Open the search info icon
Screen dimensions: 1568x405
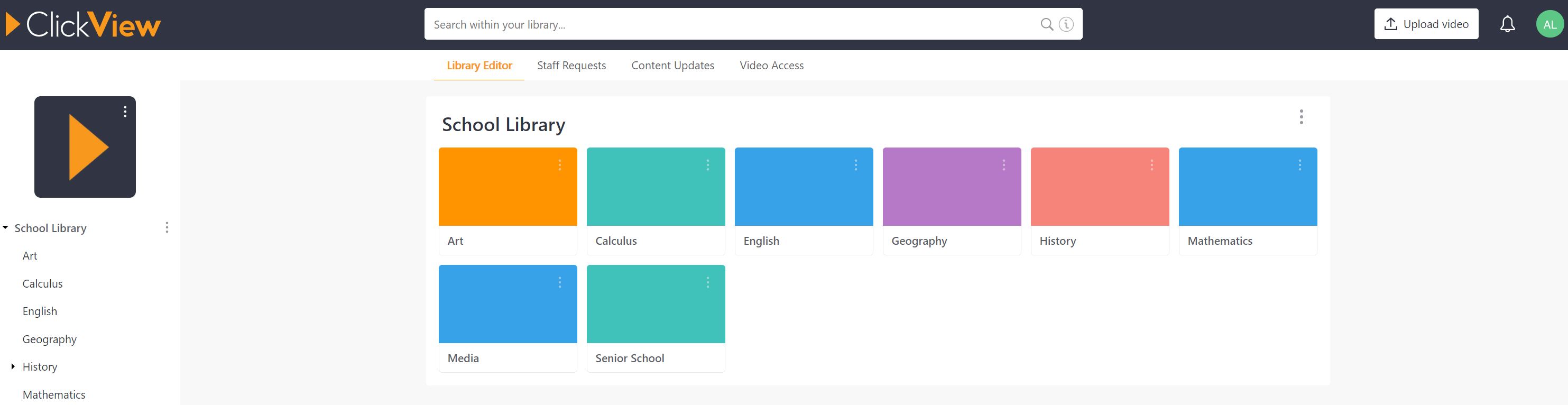click(1066, 24)
